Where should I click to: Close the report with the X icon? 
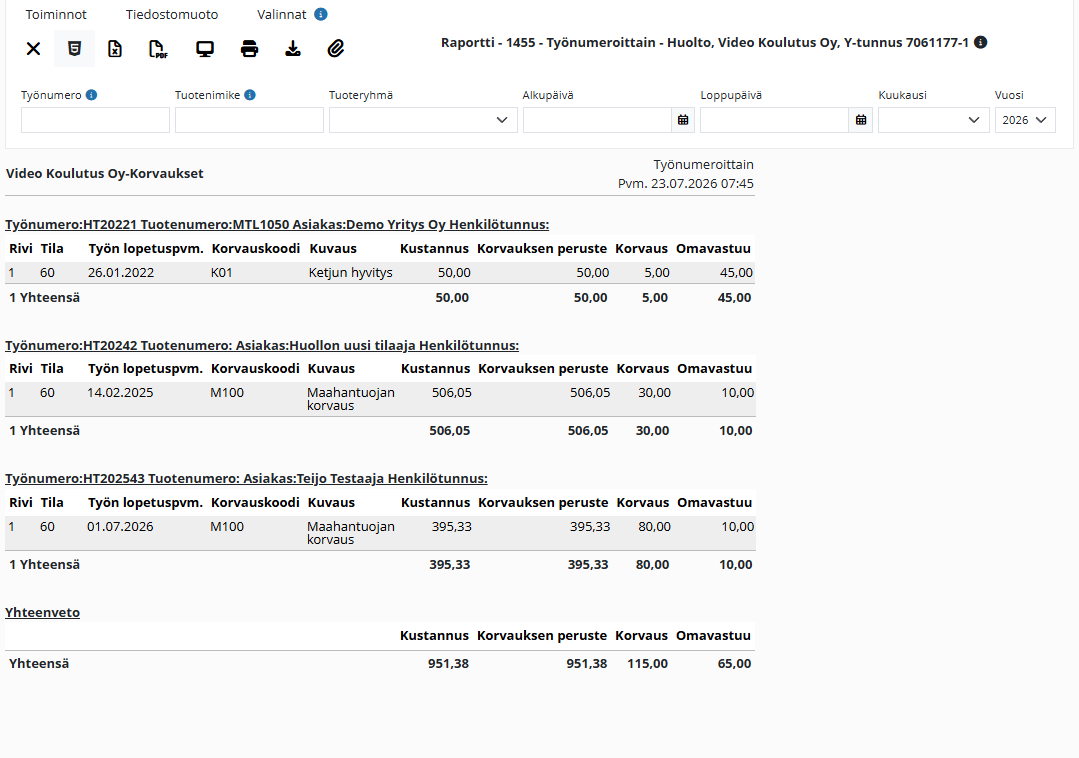[x=33, y=49]
